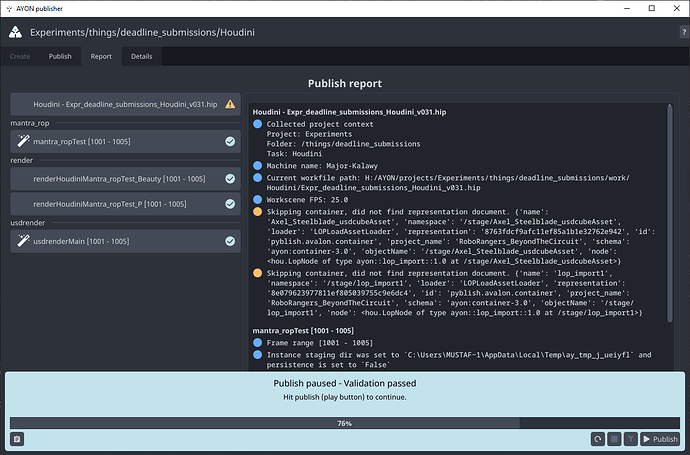Image resolution: width=690 pixels, height=455 pixels.
Task: Click the validate funnel icon button
Action: coord(631,439)
